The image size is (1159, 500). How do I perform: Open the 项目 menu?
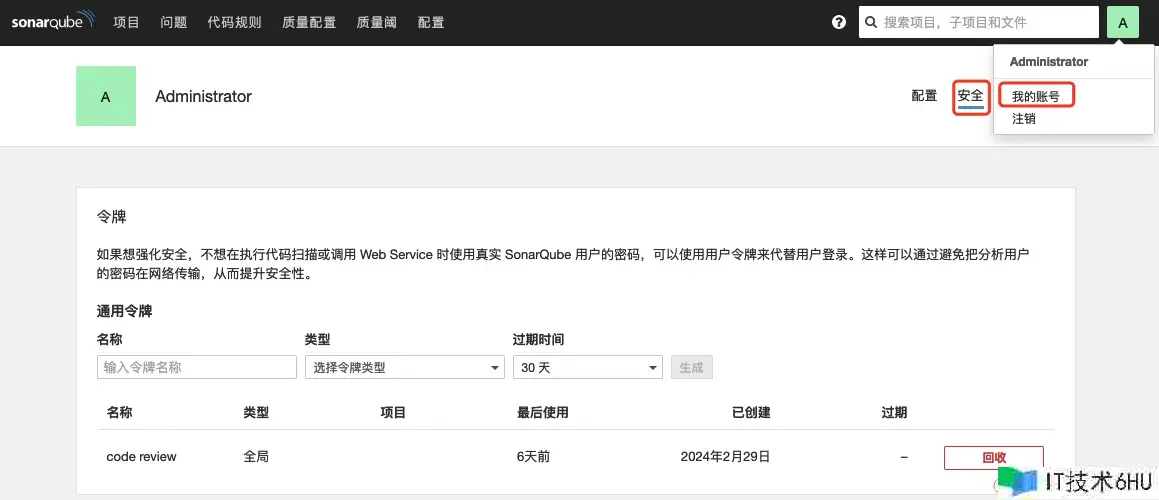127,22
